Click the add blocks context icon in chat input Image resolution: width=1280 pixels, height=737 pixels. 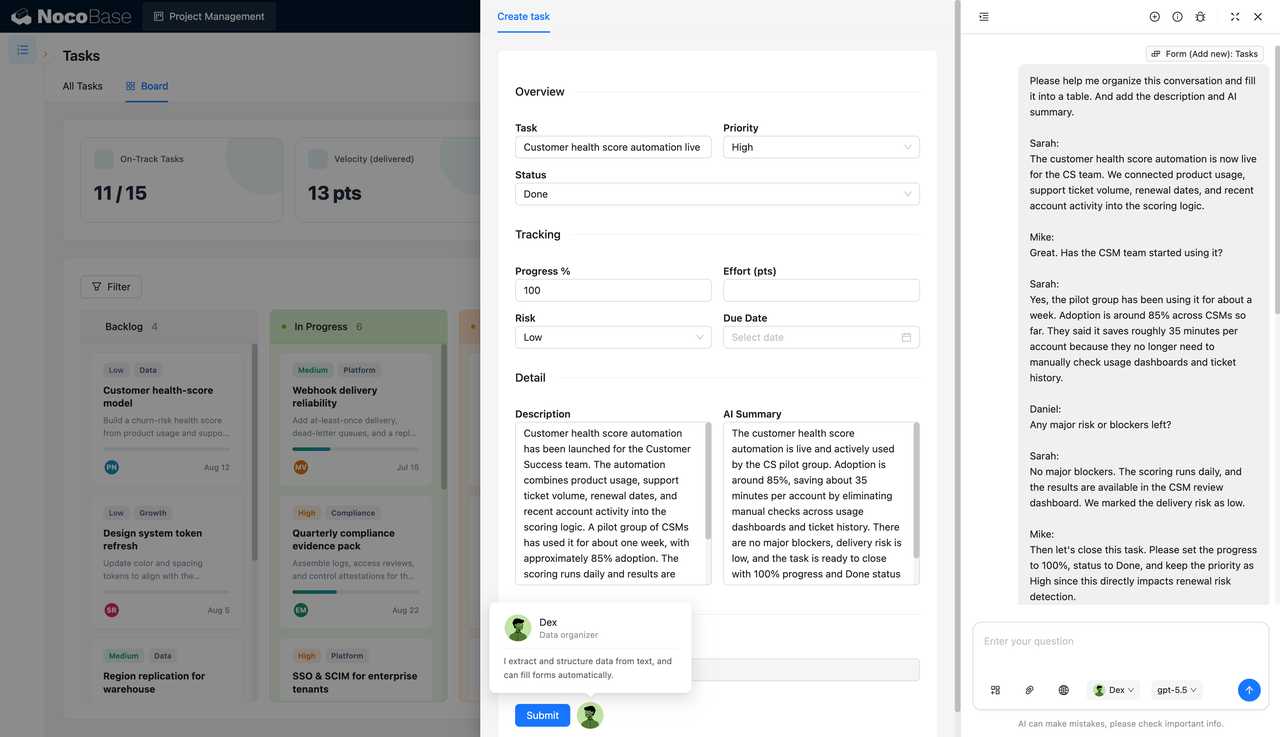click(995, 690)
